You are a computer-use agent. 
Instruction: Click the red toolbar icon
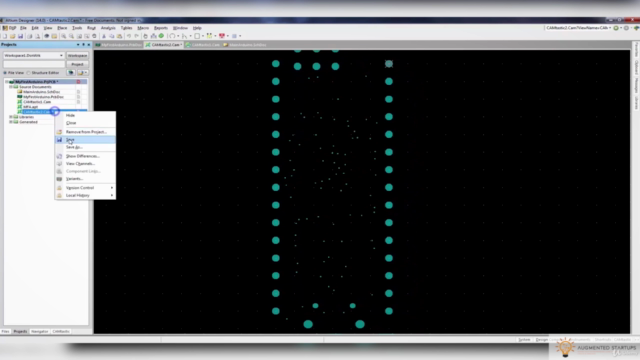pos(222,36)
